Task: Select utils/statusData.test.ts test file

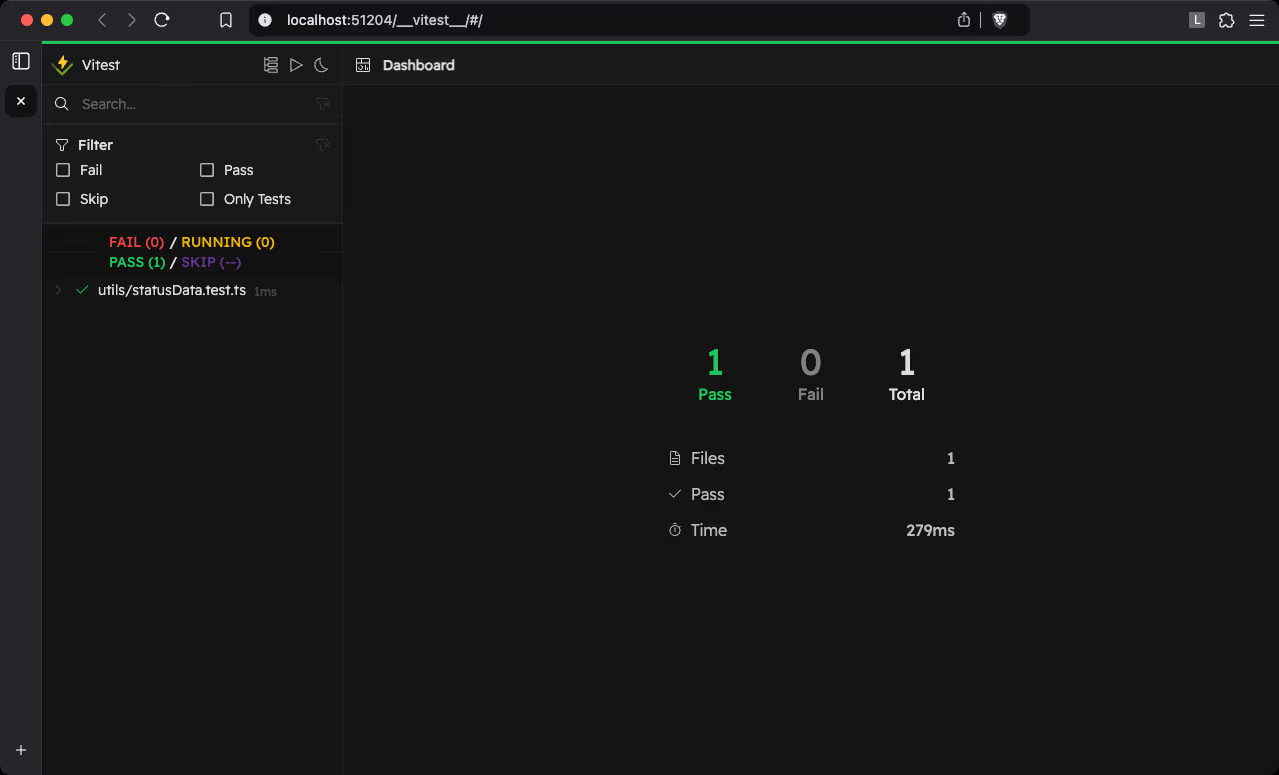Action: (171, 291)
